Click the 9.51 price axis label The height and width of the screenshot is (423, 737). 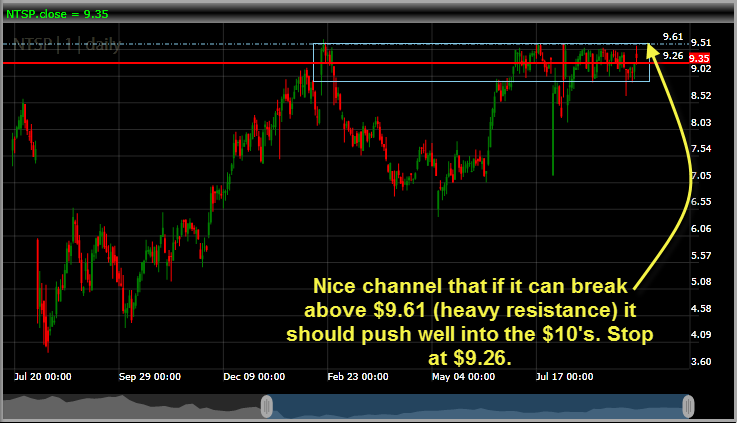[701, 43]
